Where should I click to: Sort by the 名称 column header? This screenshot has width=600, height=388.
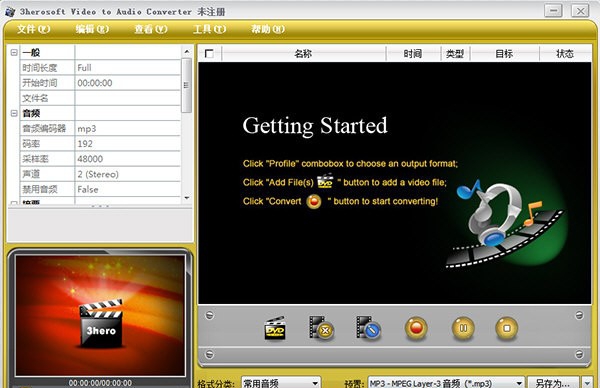click(303, 54)
